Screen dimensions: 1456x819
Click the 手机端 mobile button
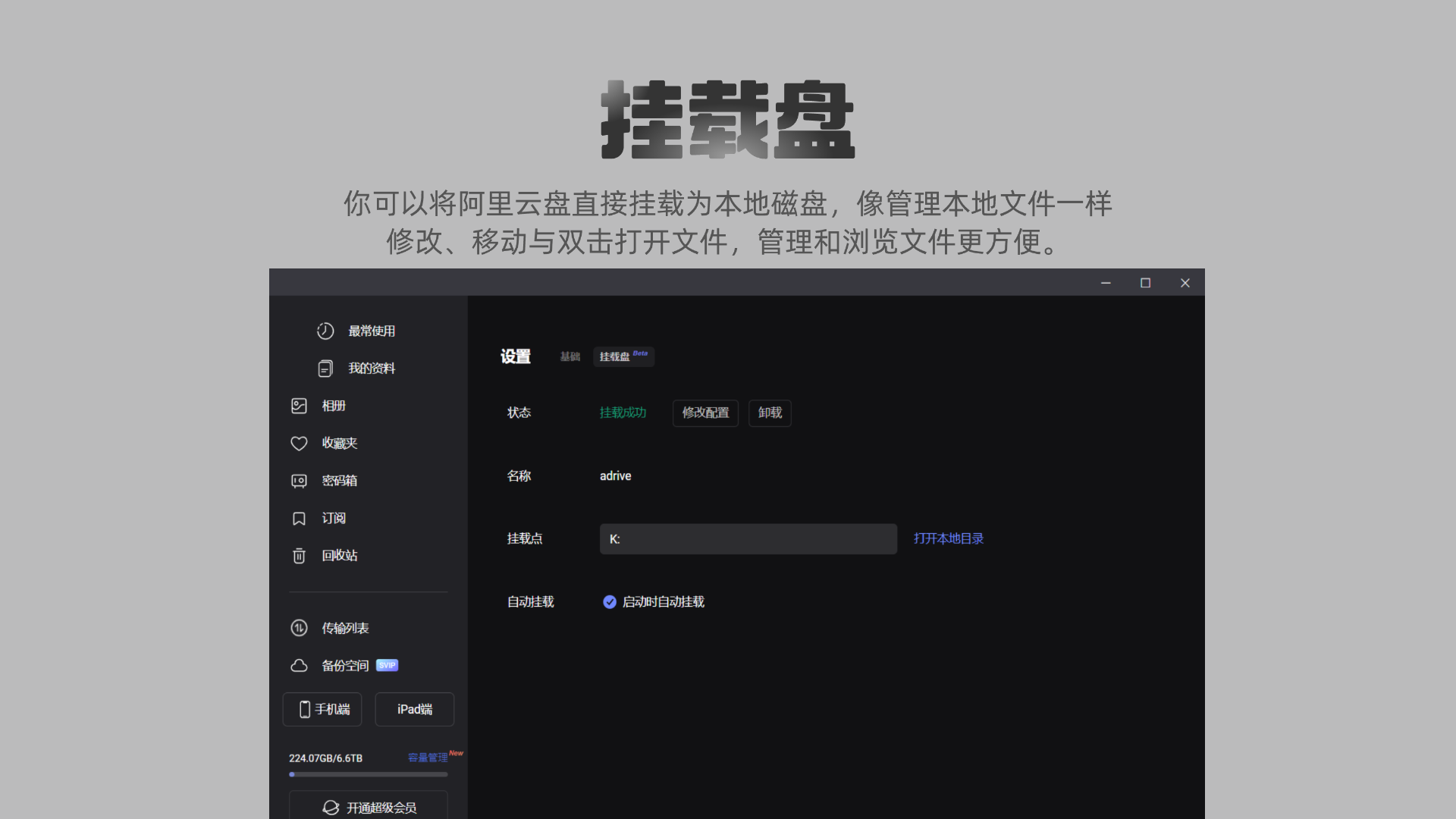(x=322, y=709)
